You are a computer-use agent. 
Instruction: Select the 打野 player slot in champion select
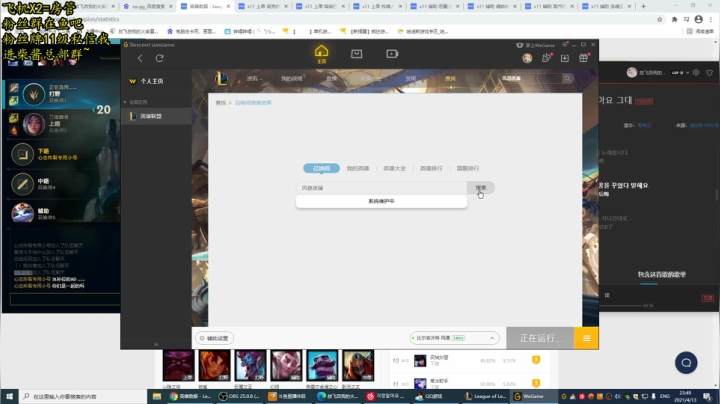tap(62, 94)
